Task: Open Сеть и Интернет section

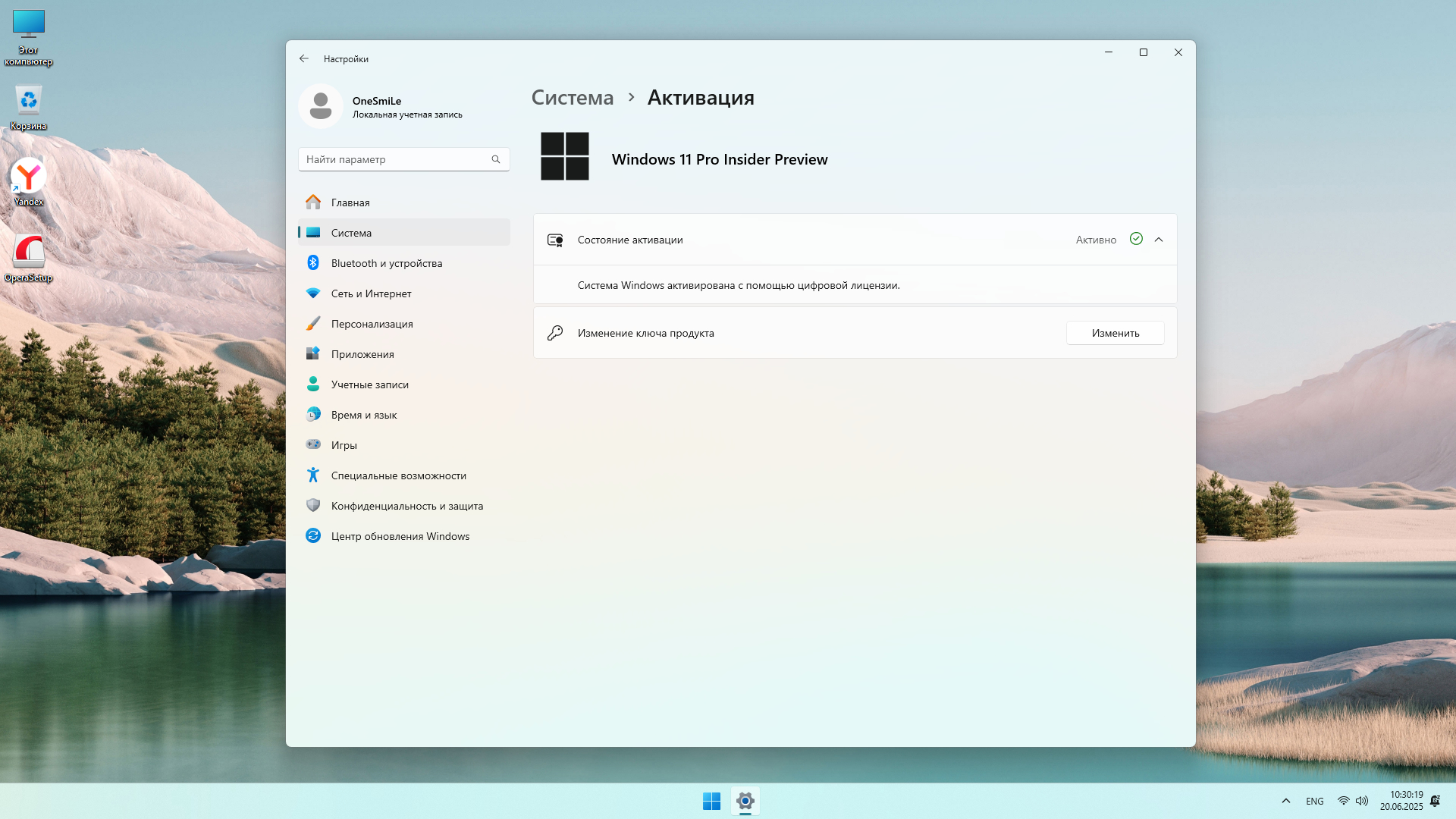Action: coord(371,293)
